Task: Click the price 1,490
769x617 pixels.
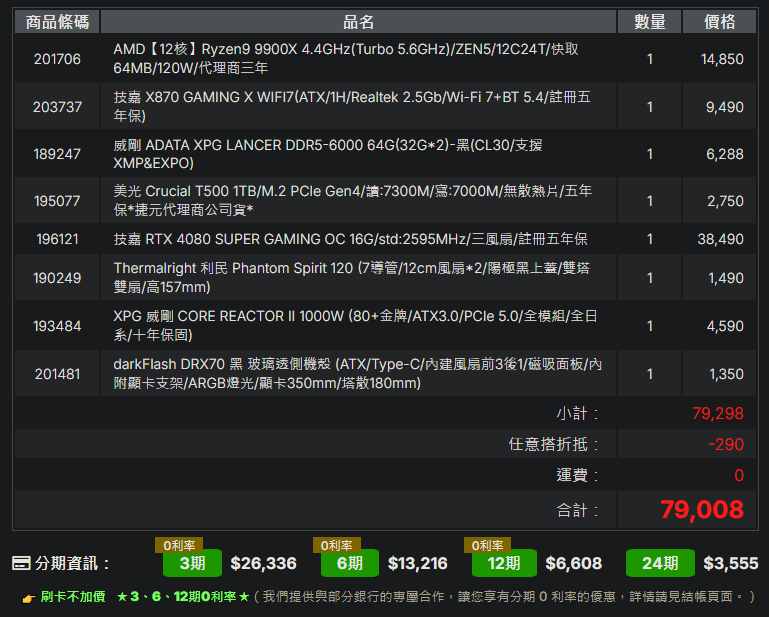Action: (726, 278)
